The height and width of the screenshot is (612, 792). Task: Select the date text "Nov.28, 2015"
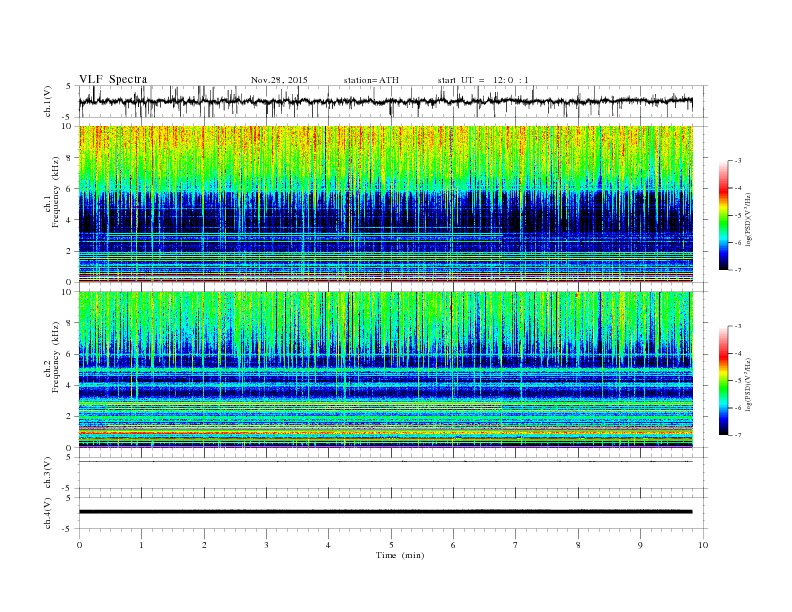(x=279, y=80)
